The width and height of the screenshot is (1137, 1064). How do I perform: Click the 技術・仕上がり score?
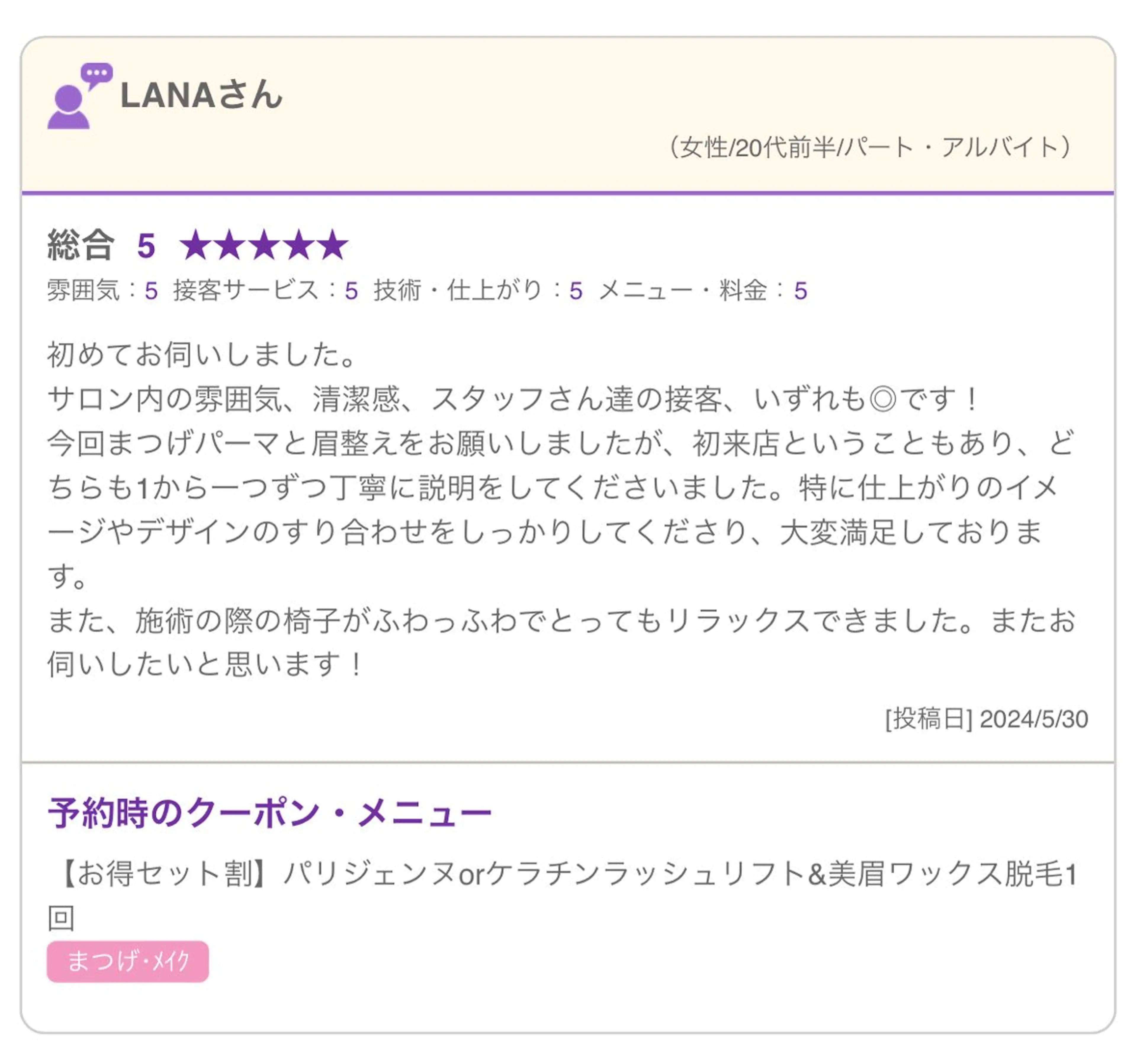click(575, 291)
